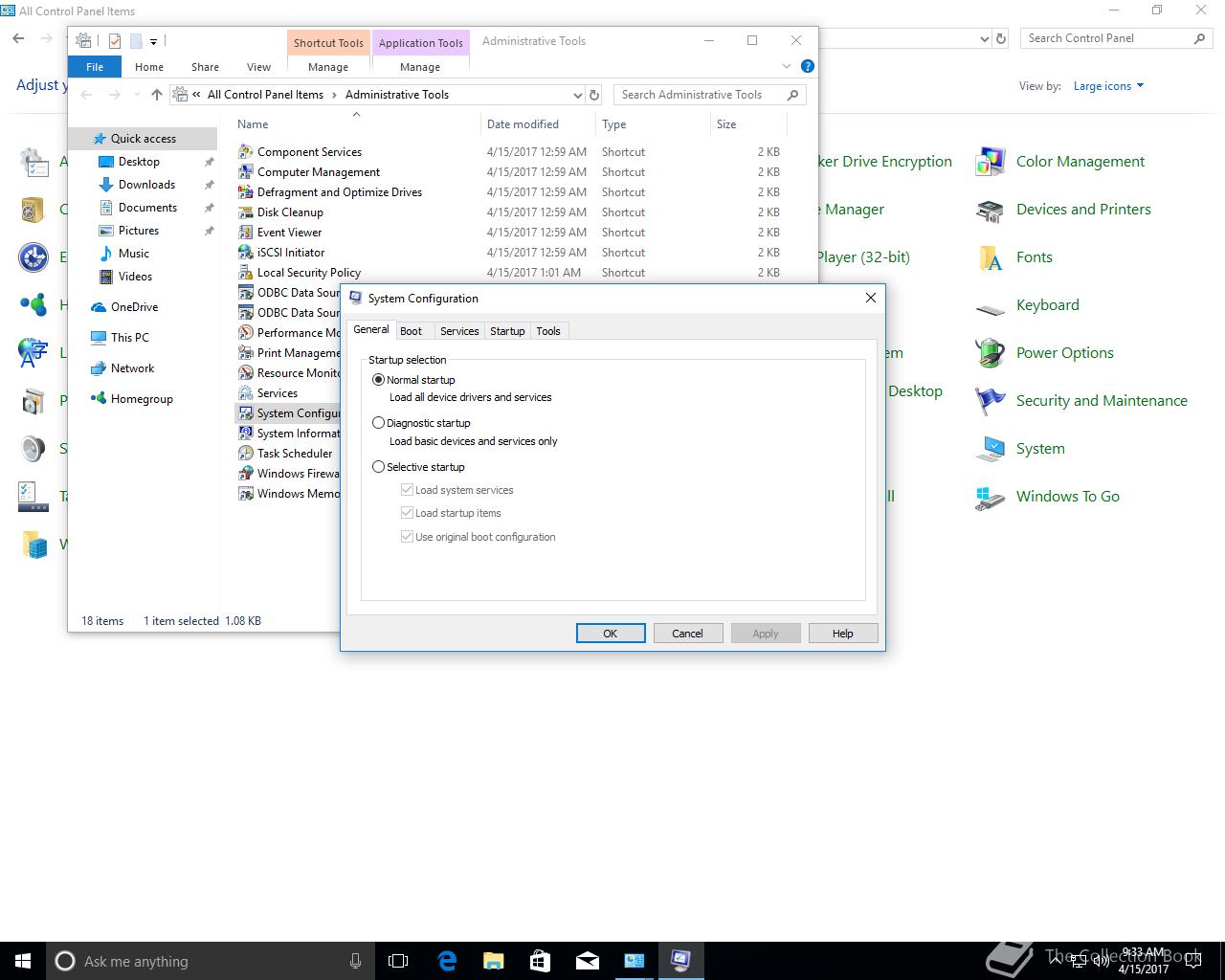The width and height of the screenshot is (1225, 980).
Task: Click the Up arrow in Explorer navigation
Action: (x=157, y=95)
